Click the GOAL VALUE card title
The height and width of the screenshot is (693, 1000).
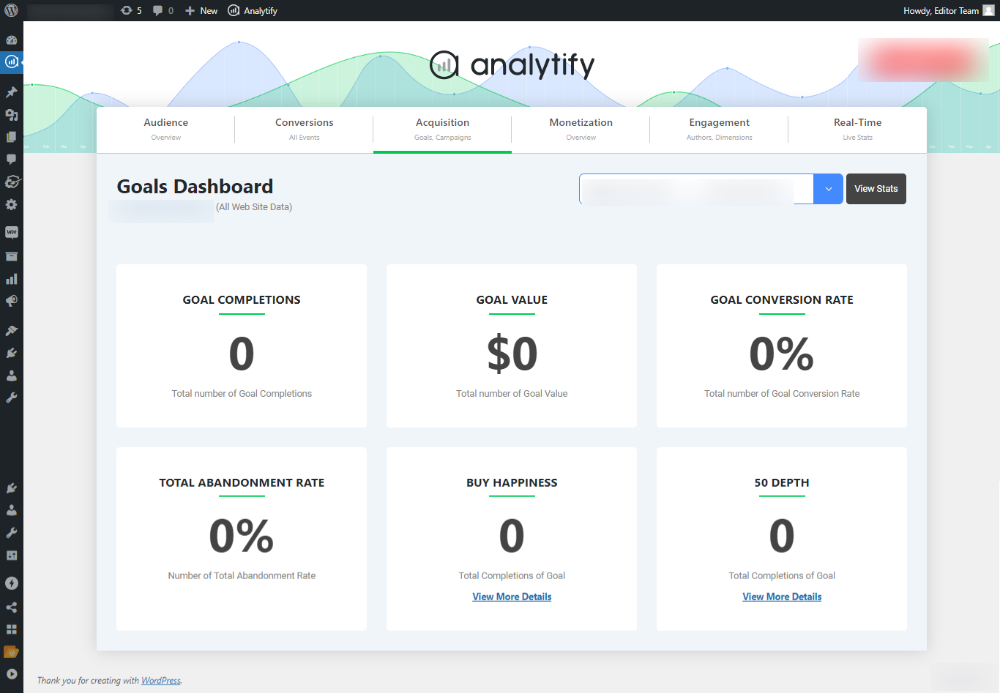[x=512, y=300]
